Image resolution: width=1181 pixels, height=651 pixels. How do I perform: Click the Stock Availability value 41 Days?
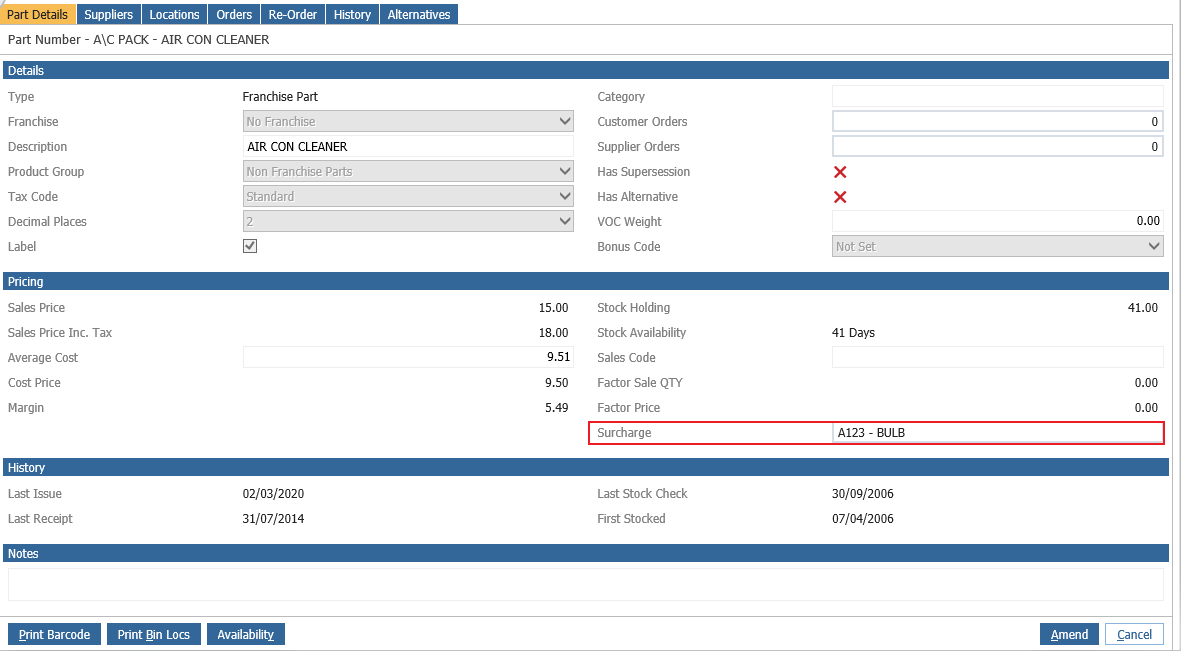853,332
